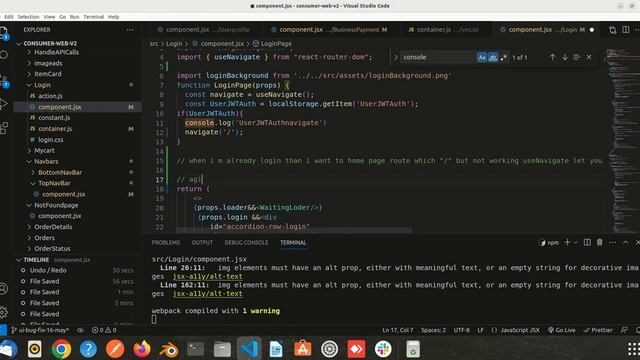Screen dimensions: 640x360
Task: Open constant.js file
Action: 54,118
